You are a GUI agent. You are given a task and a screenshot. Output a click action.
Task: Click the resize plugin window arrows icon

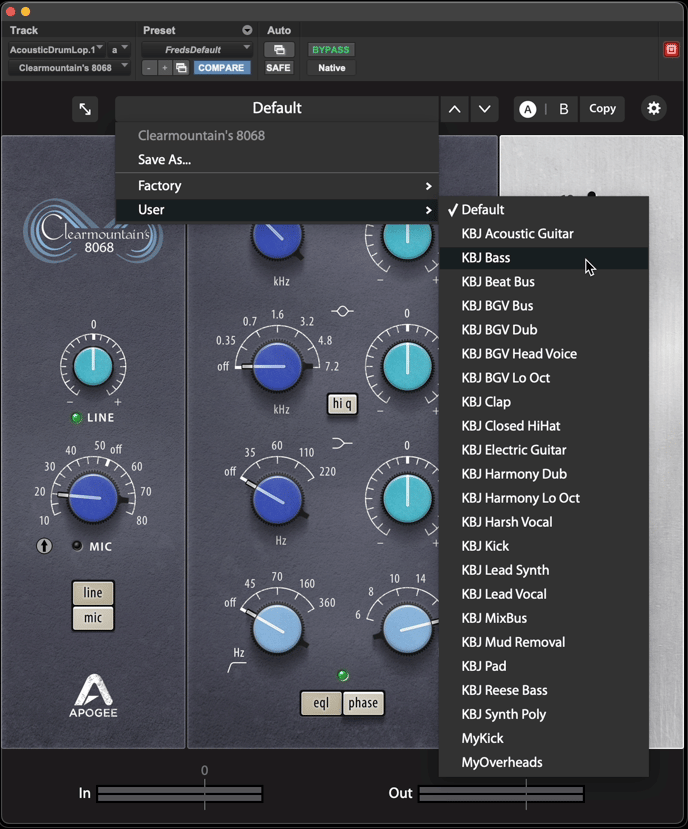point(85,109)
